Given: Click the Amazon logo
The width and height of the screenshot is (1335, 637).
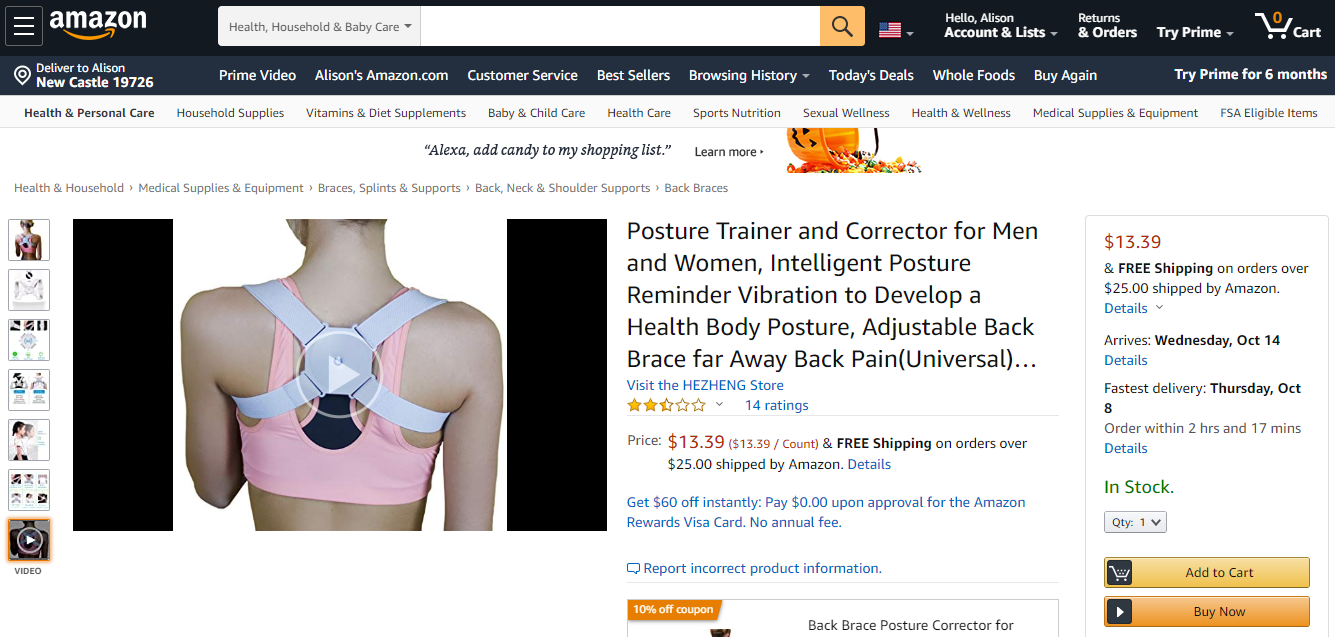Looking at the screenshot, I should coord(97,25).
